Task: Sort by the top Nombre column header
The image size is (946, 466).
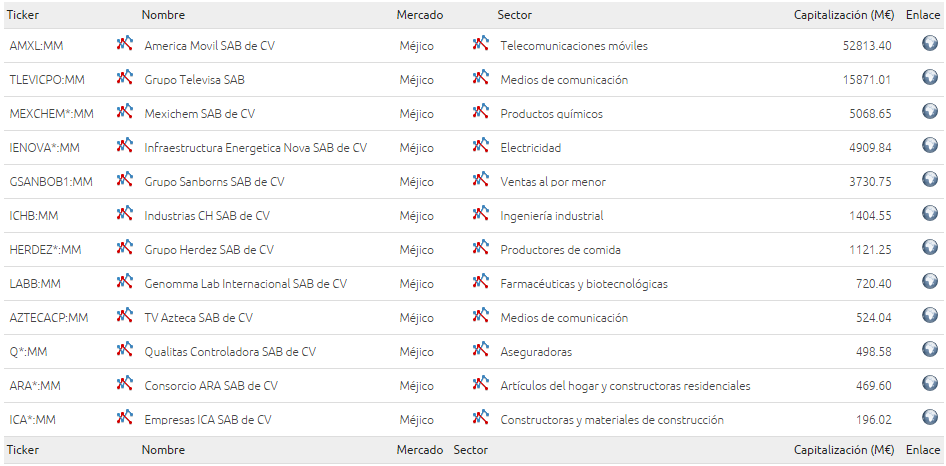Action: (163, 15)
